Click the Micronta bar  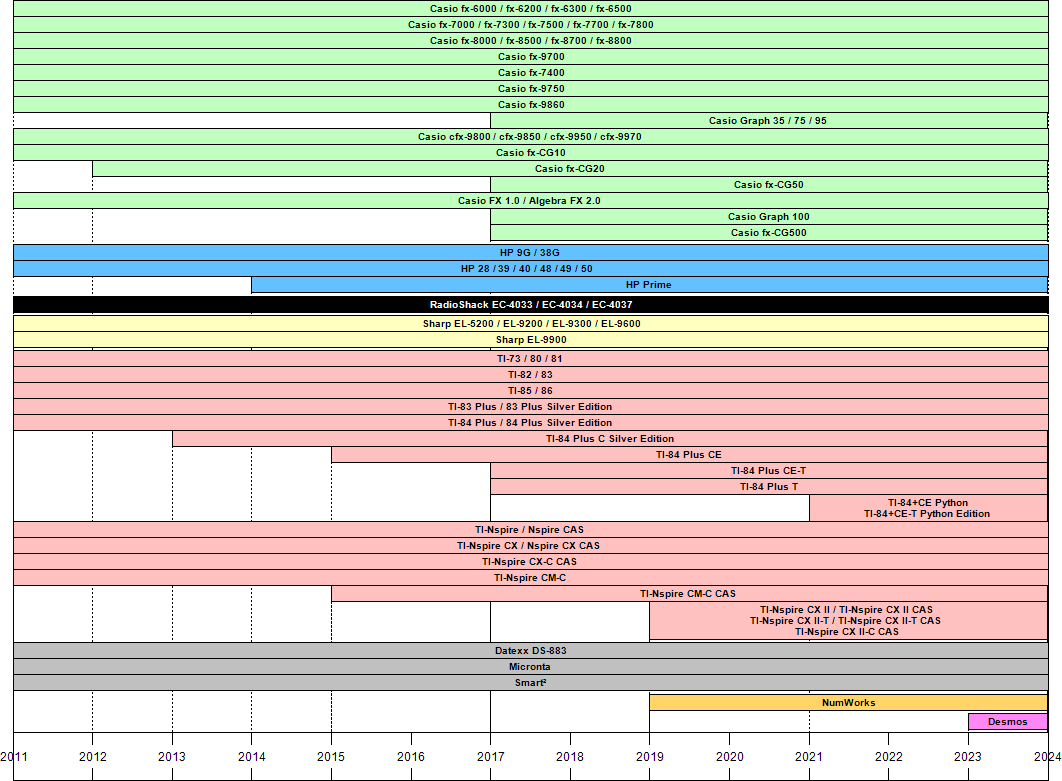[x=531, y=667]
